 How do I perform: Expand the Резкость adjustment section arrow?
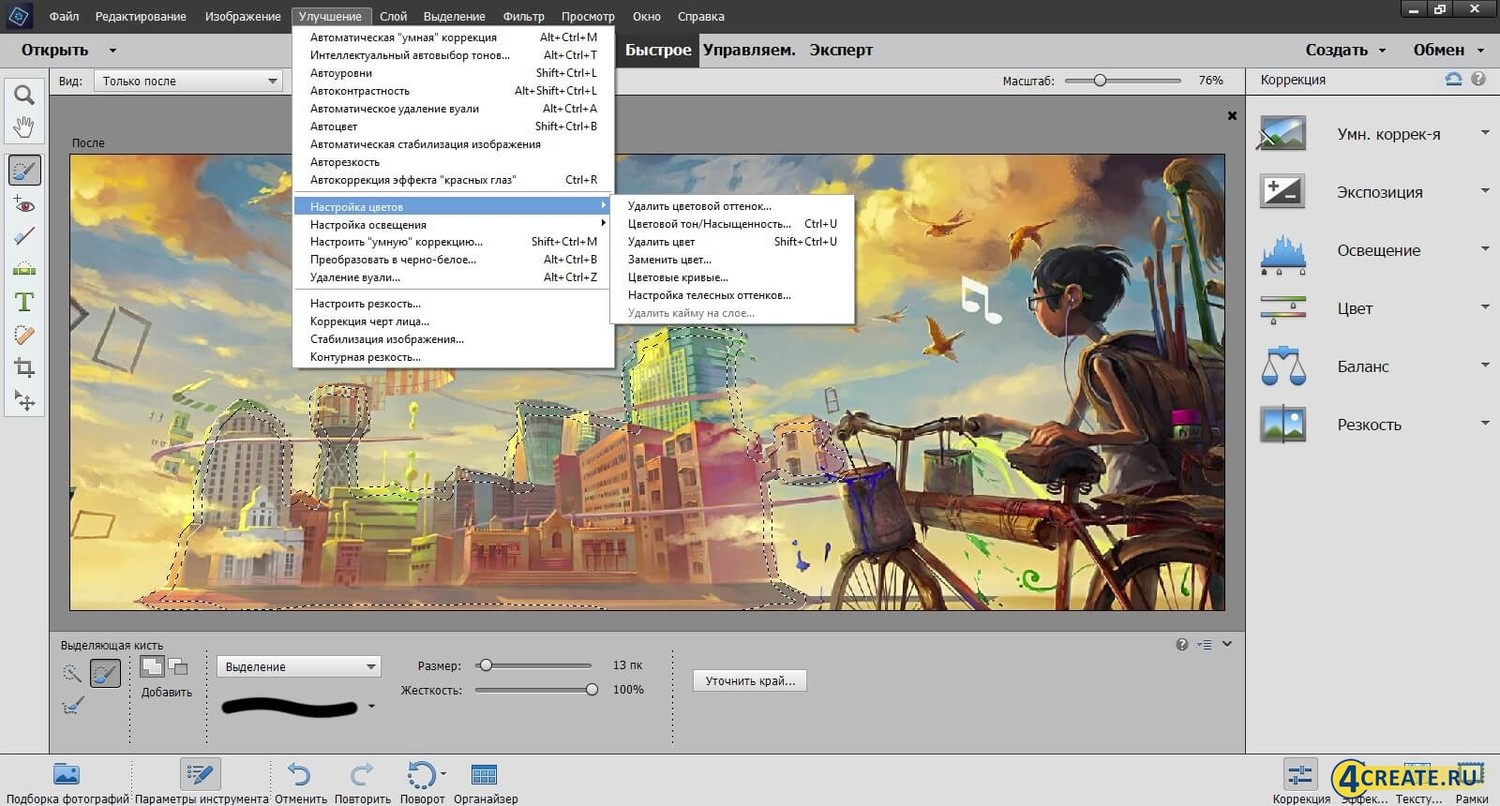tap(1485, 424)
